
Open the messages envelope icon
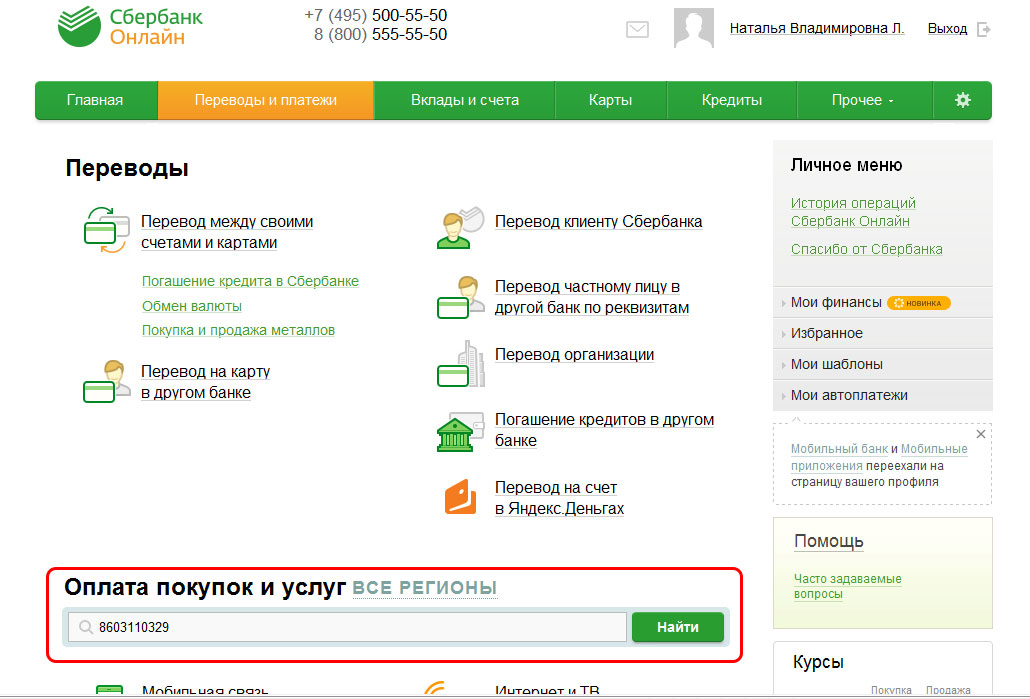pyautogui.click(x=637, y=29)
